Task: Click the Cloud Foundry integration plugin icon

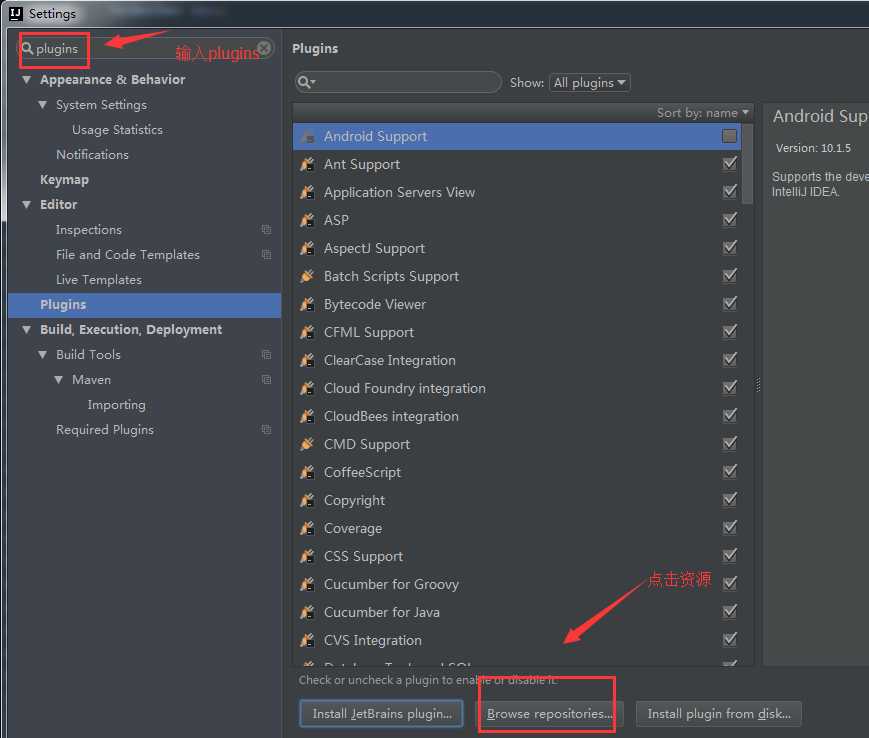Action: pos(307,388)
